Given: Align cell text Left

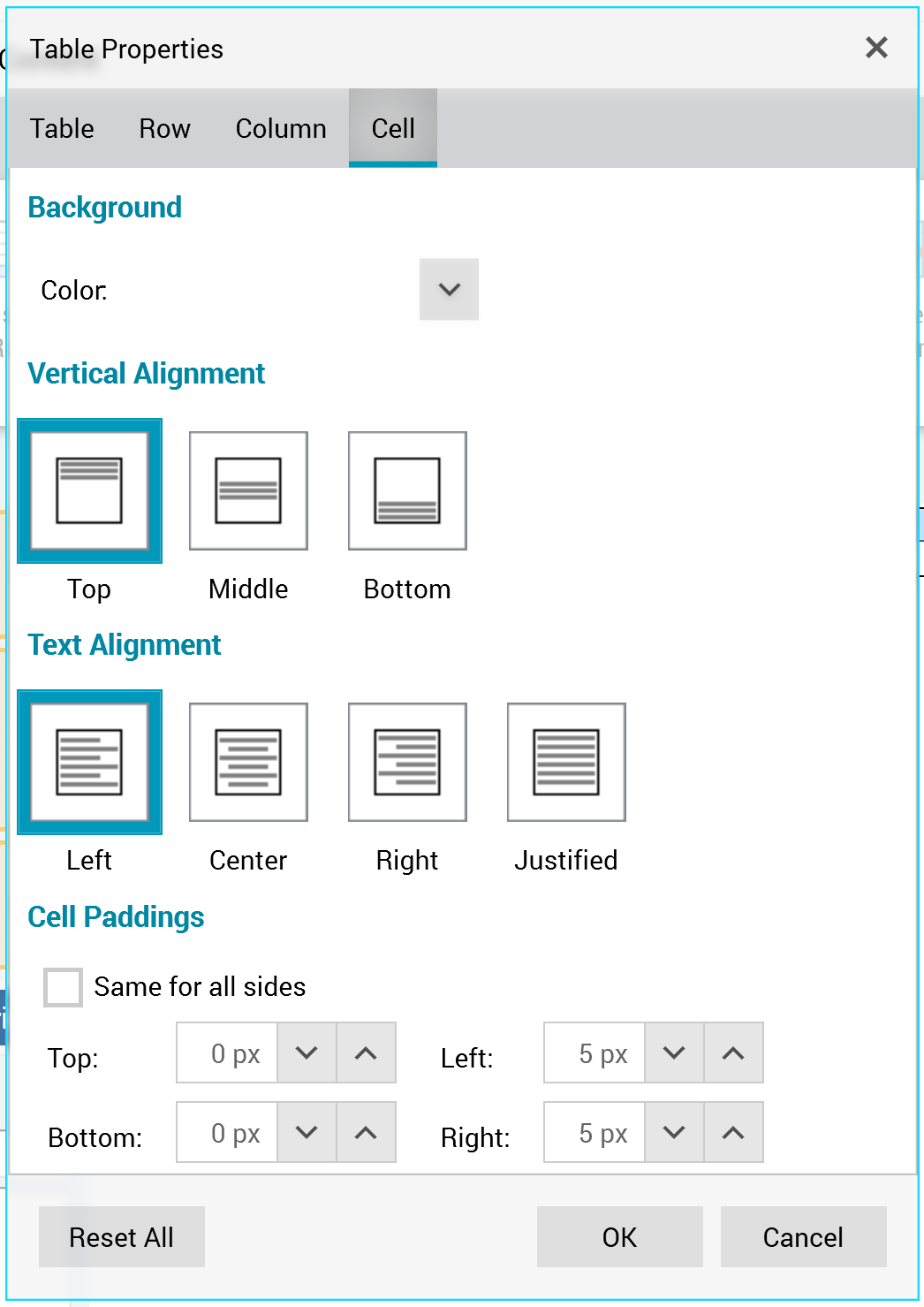Looking at the screenshot, I should [x=89, y=762].
